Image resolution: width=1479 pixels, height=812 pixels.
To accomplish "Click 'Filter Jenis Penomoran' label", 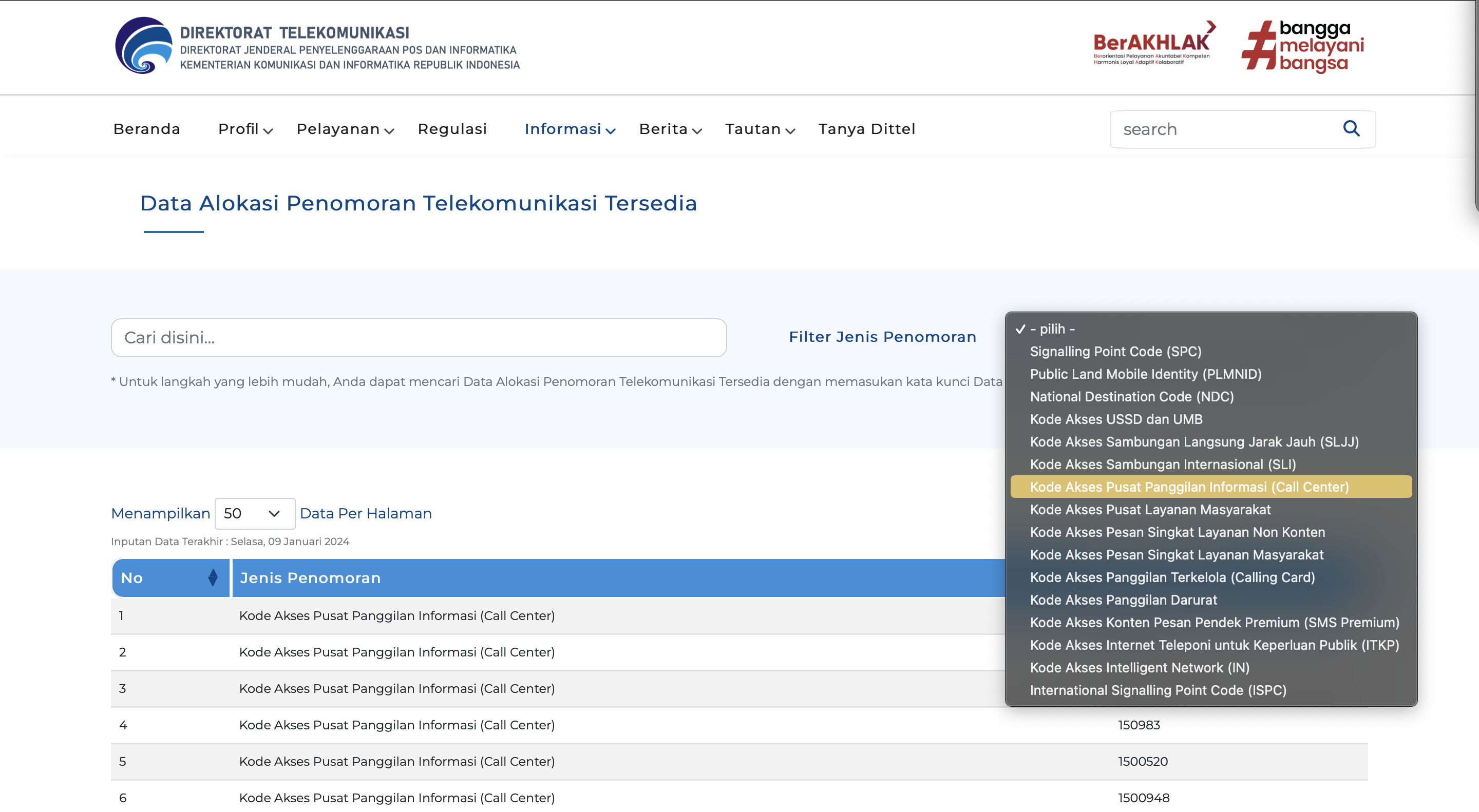I will point(882,337).
